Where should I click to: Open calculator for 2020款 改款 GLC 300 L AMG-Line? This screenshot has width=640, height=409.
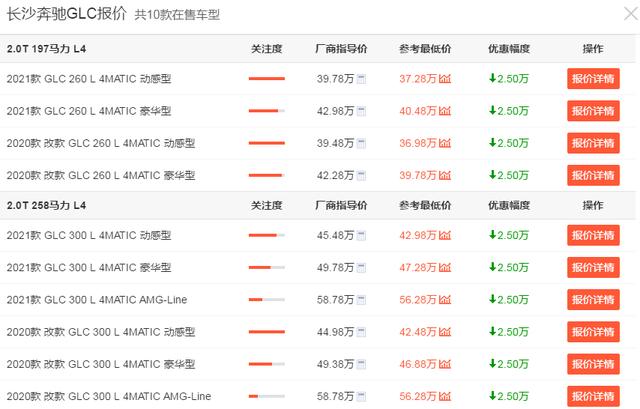(361, 397)
